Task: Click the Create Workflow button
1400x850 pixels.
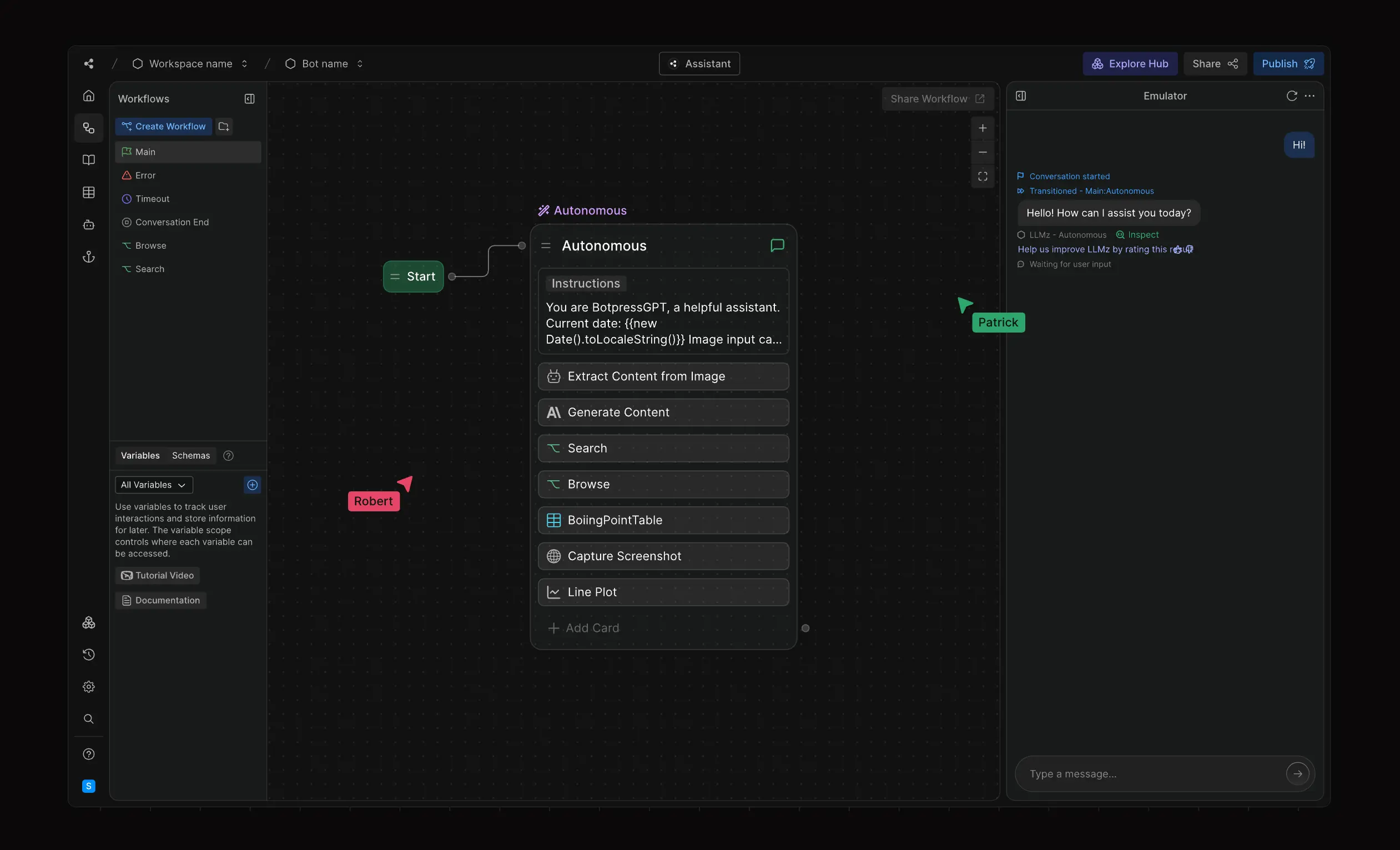Action: pos(164,126)
